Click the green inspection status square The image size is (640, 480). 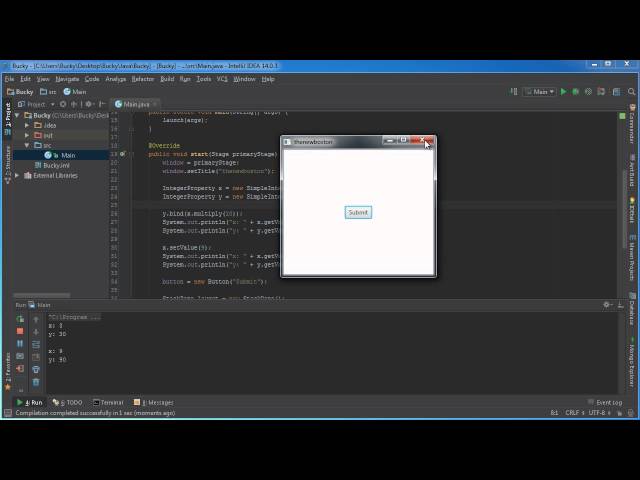[x=622, y=116]
